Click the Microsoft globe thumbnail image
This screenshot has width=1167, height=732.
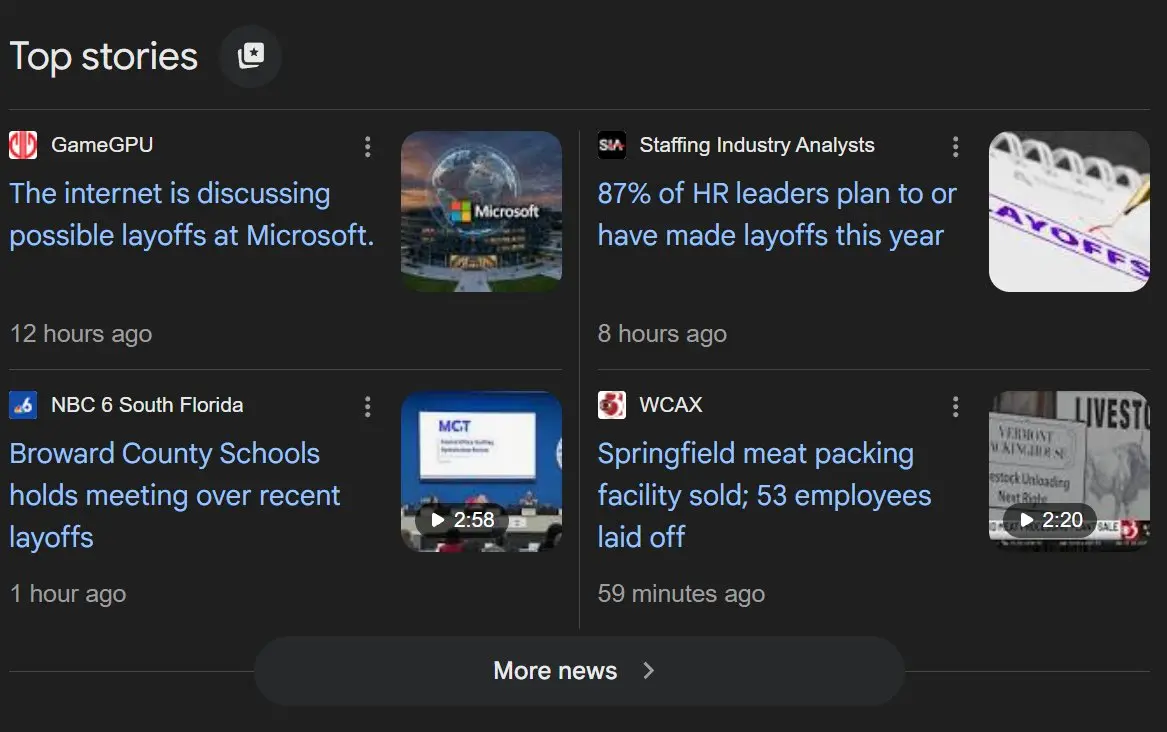point(481,211)
